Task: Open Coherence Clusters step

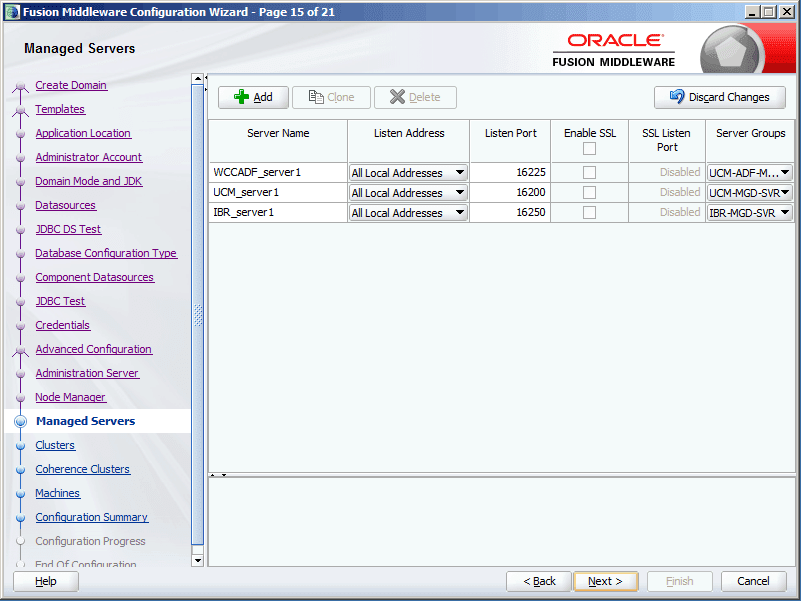Action: click(83, 470)
